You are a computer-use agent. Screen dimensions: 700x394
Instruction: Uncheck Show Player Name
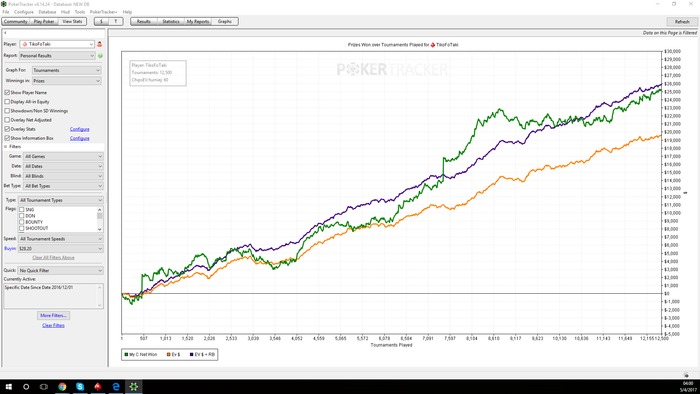point(7,92)
